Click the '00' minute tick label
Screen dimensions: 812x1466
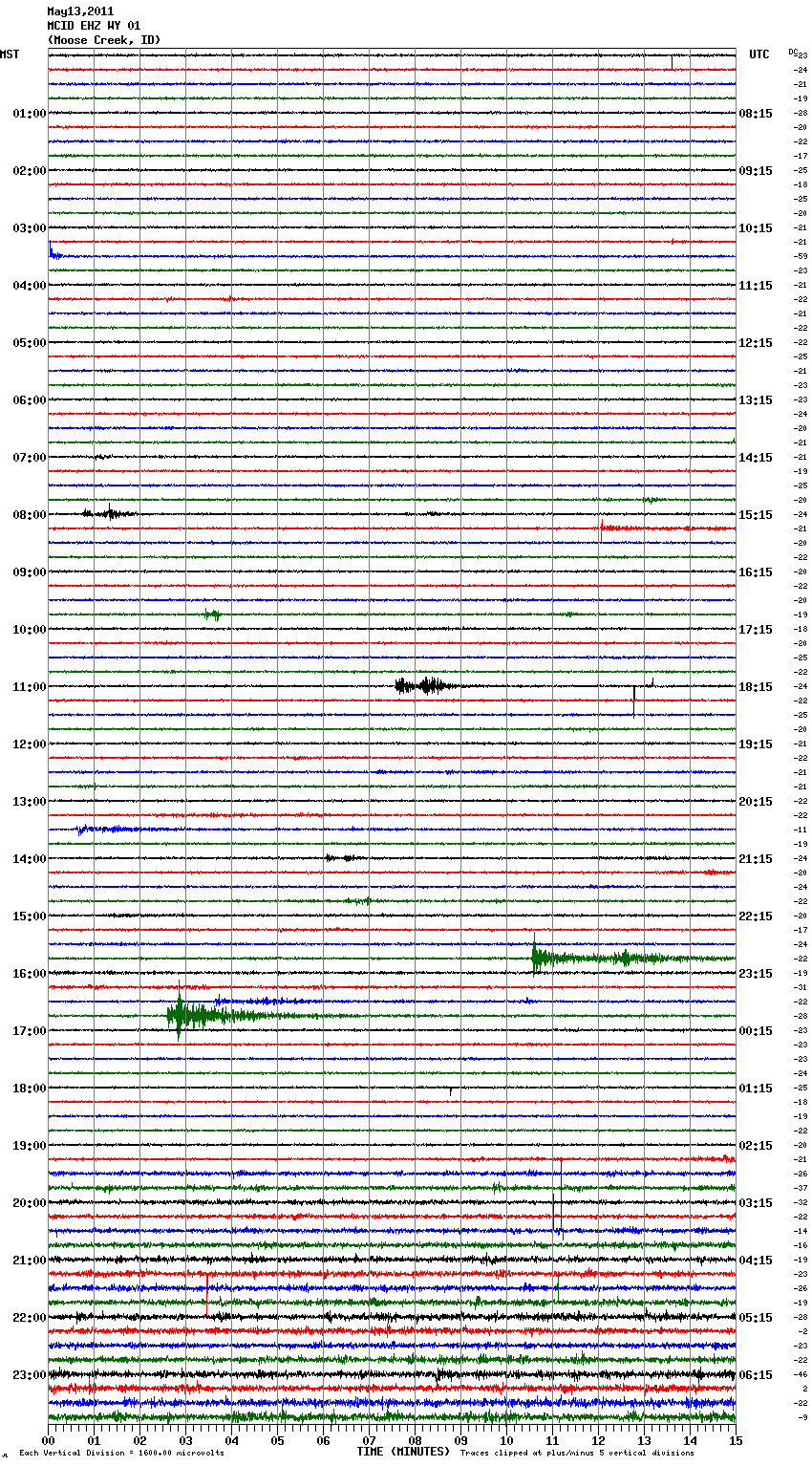click(x=49, y=1440)
